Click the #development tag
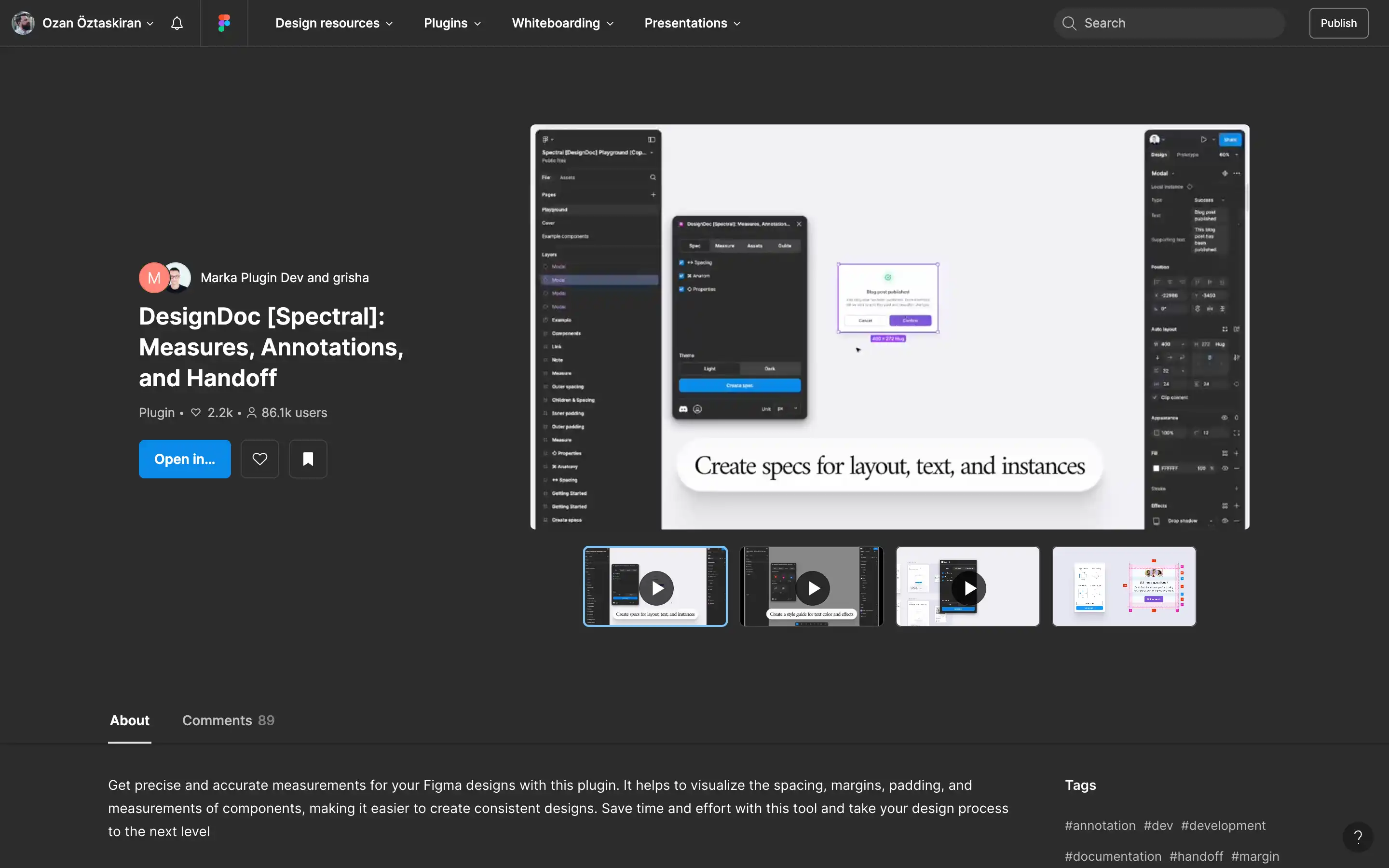The image size is (1389, 868). [x=1223, y=826]
